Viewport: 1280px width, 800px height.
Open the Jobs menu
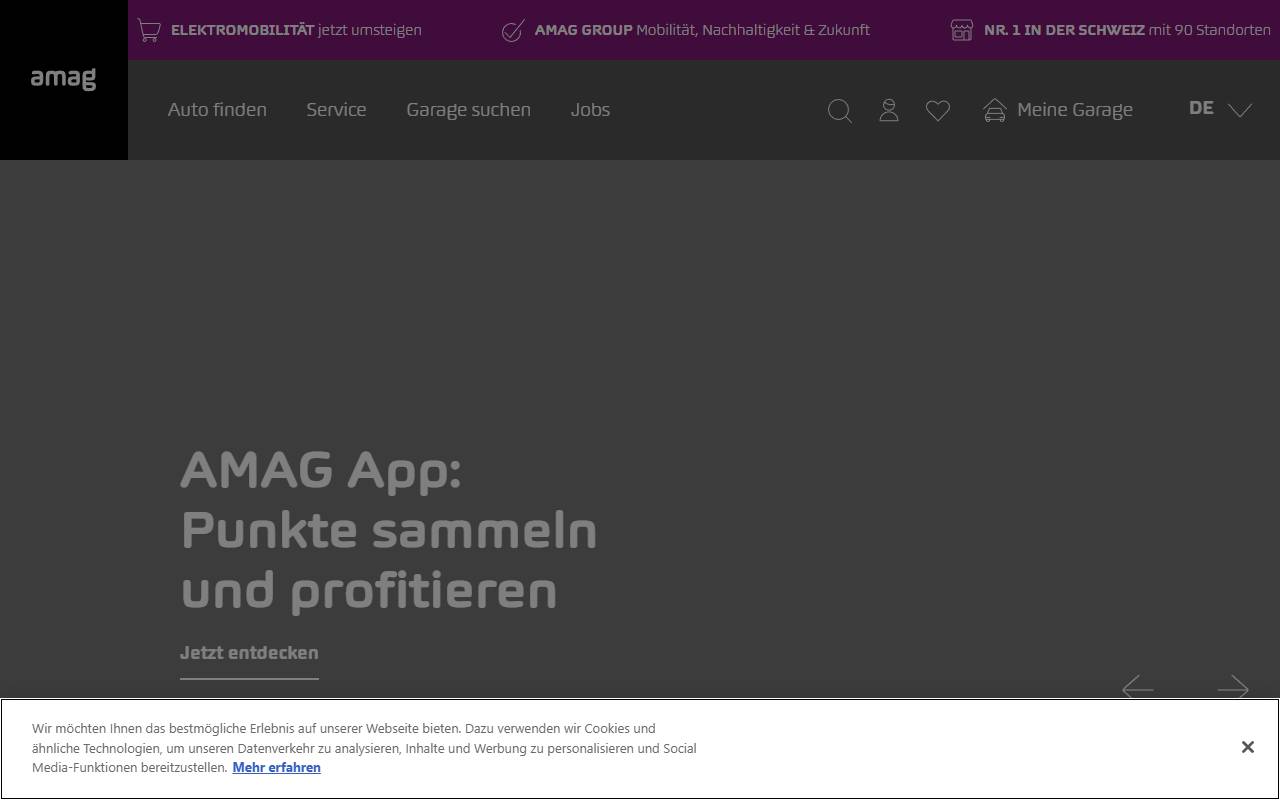pos(590,110)
